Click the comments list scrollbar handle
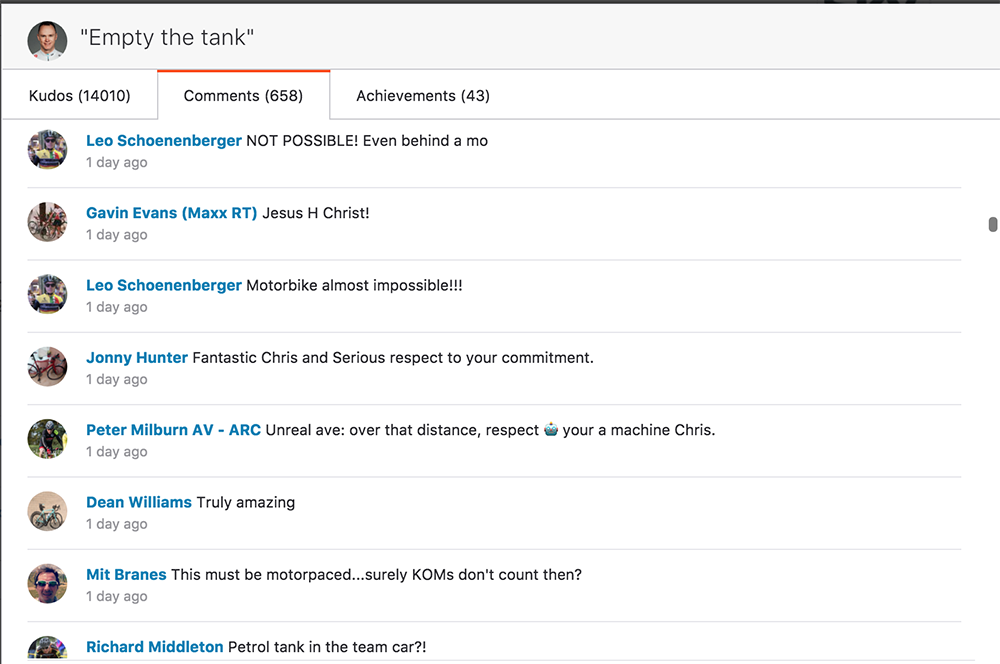 [x=993, y=225]
